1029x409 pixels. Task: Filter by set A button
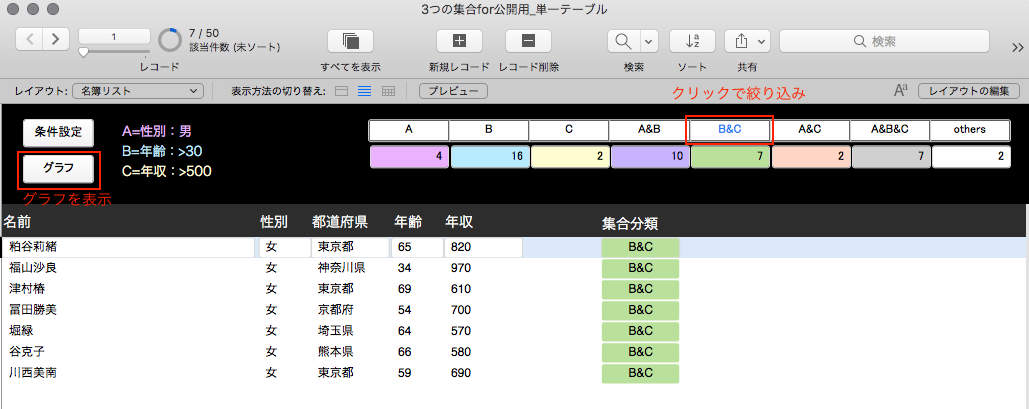(409, 130)
